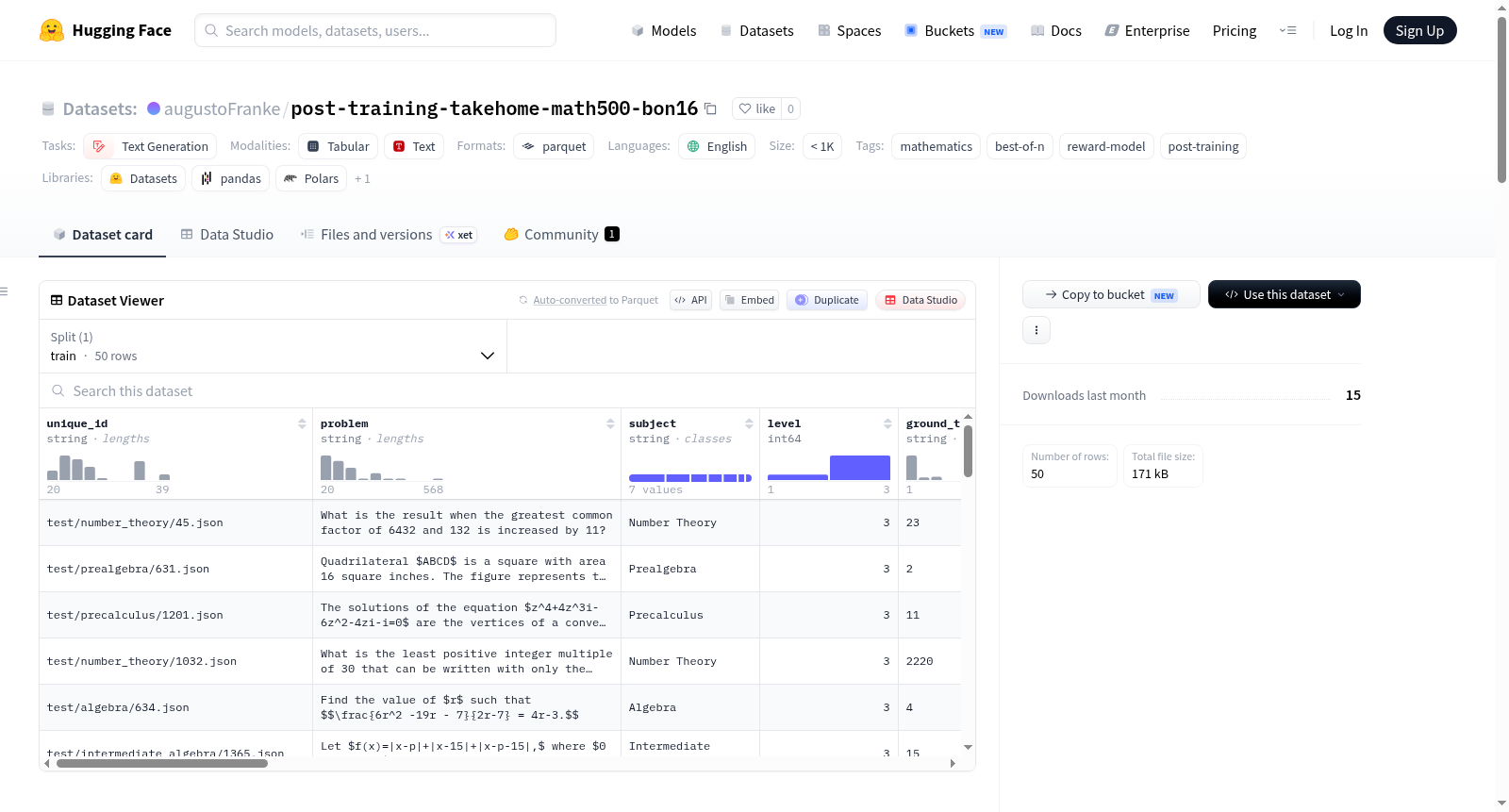Duplicate this dataset
Image resolution: width=1509 pixels, height=812 pixels.
tap(827, 300)
